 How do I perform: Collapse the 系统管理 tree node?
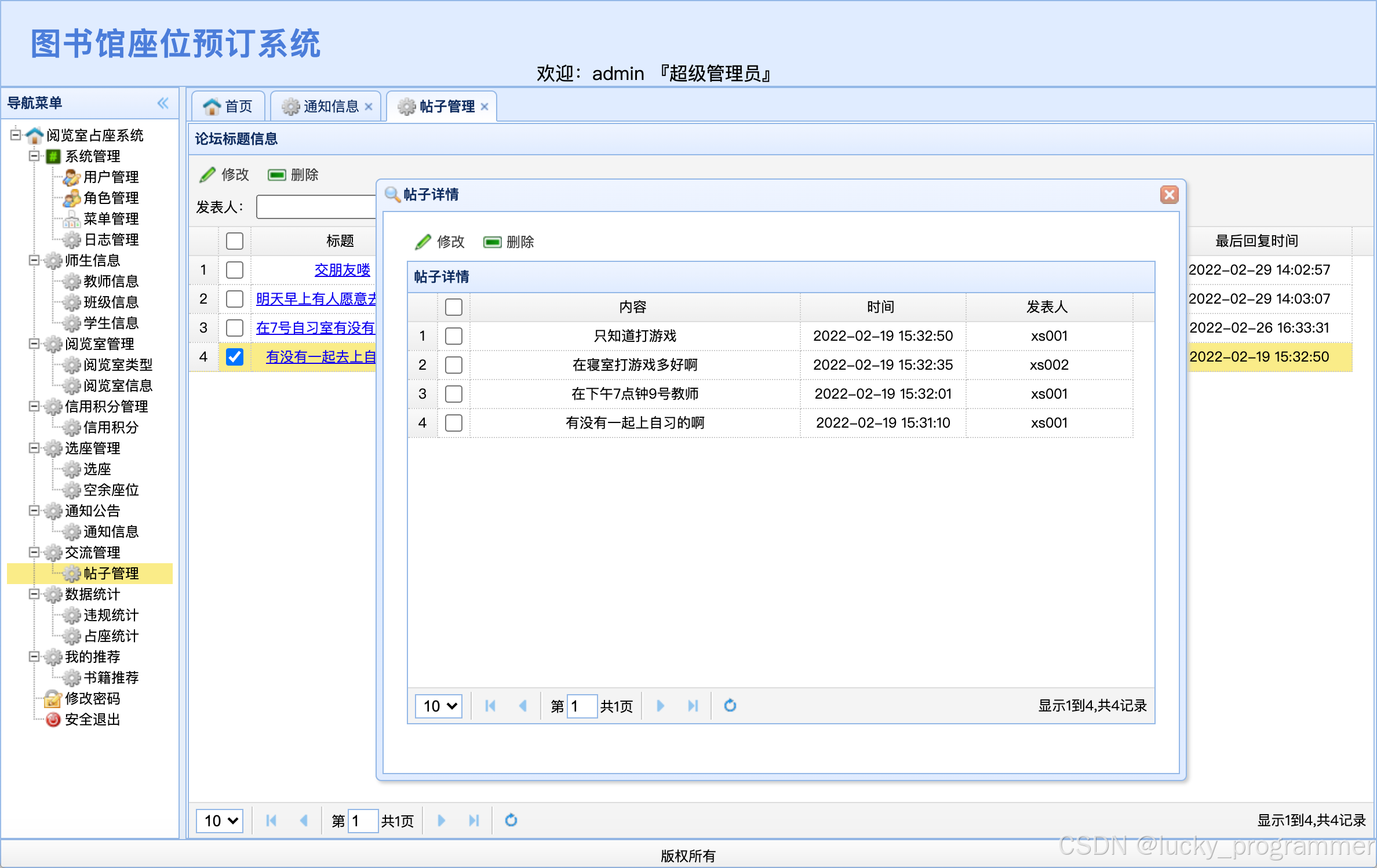pos(34,156)
